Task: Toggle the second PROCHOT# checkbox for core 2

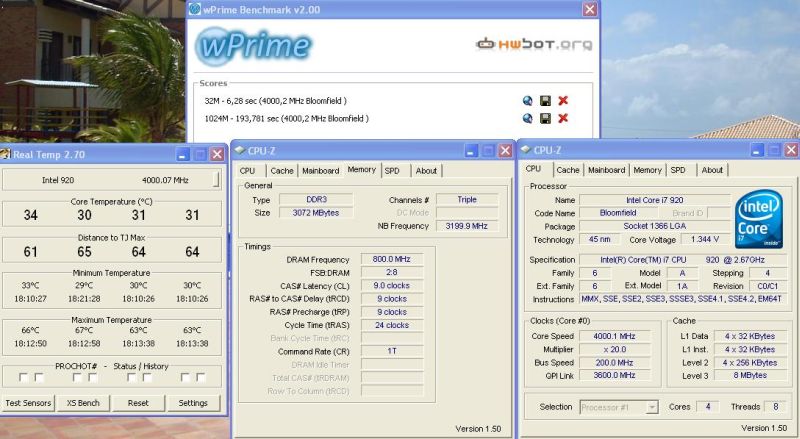Action: (93, 377)
